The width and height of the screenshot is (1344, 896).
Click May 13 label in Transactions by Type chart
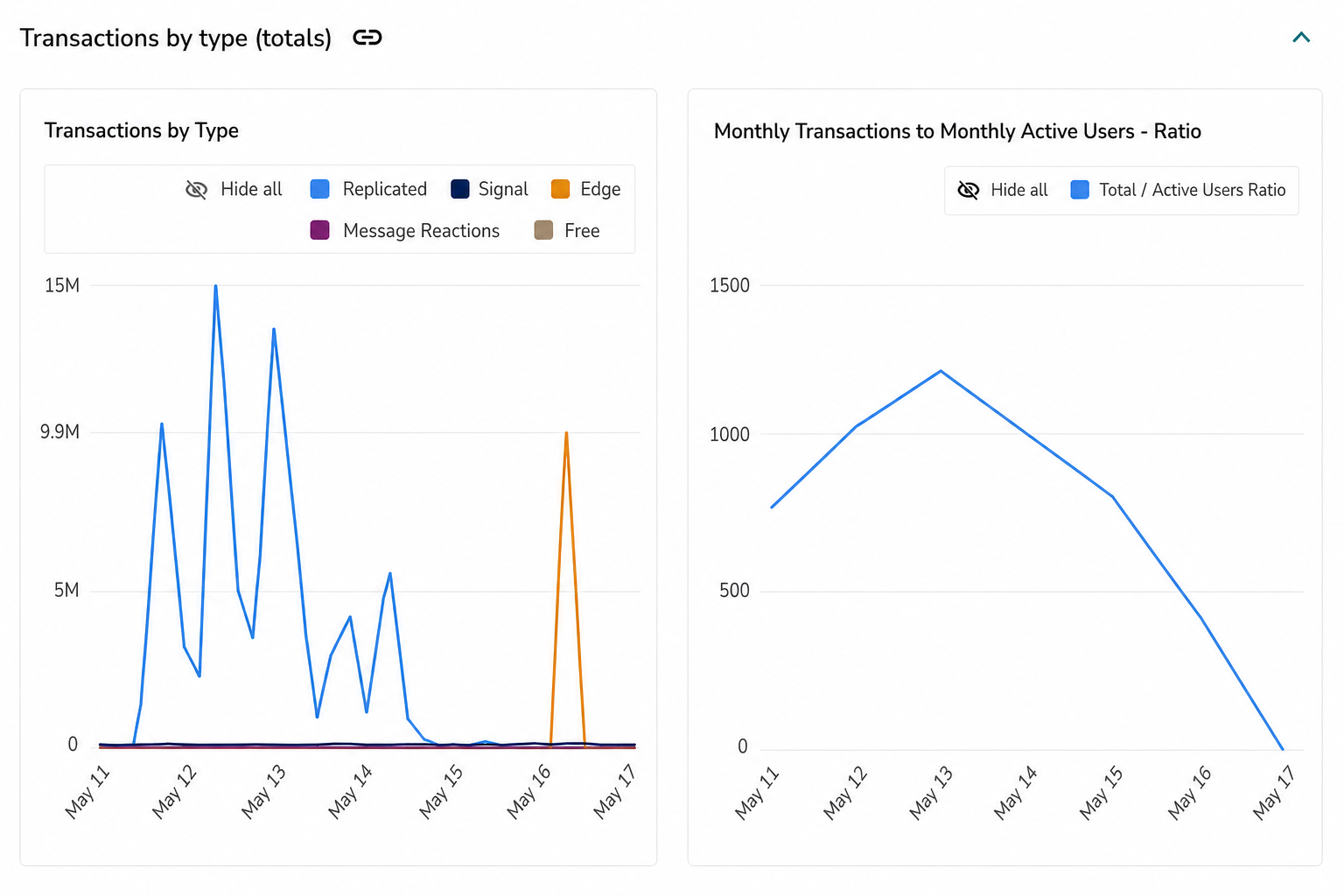263,792
